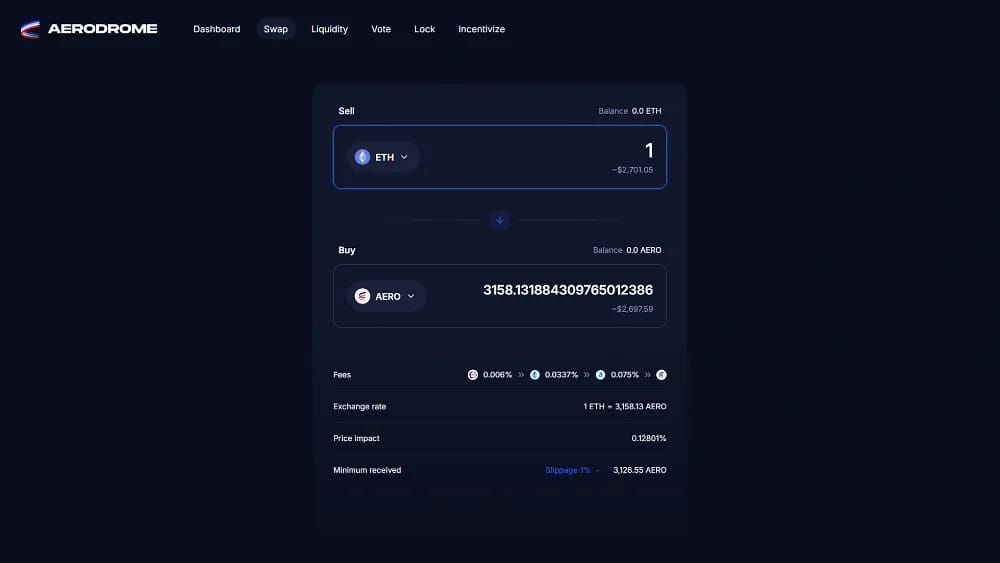Open the Slippage 1% setting
The height and width of the screenshot is (563, 1000).
click(572, 471)
